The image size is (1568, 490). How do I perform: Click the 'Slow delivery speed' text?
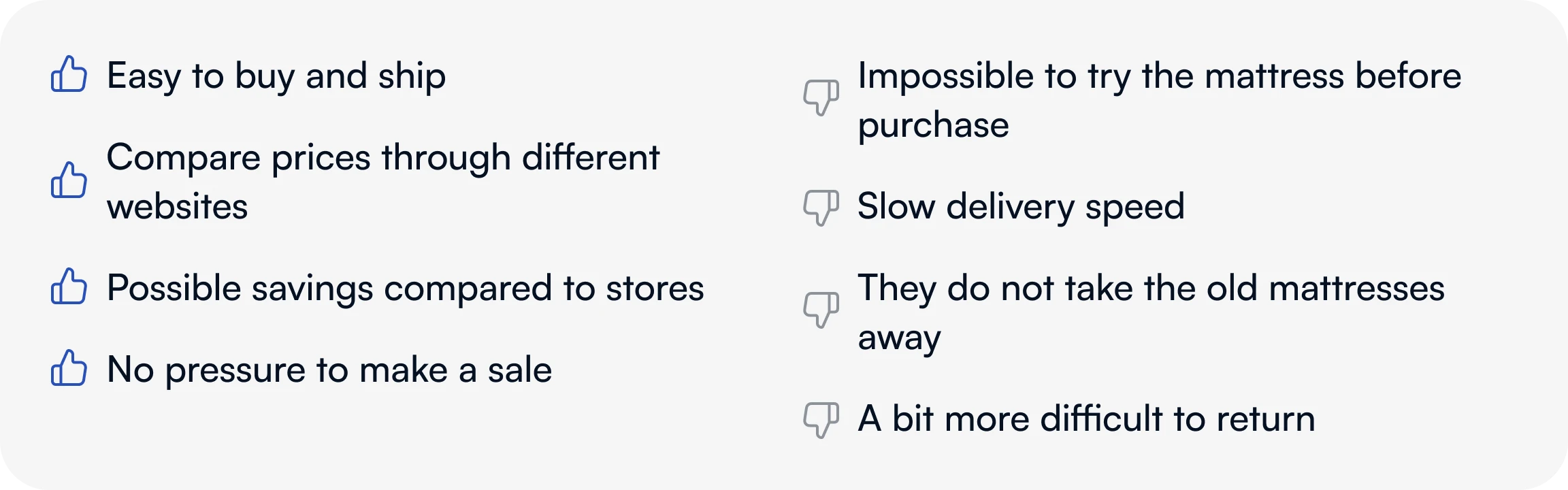coord(1021,206)
